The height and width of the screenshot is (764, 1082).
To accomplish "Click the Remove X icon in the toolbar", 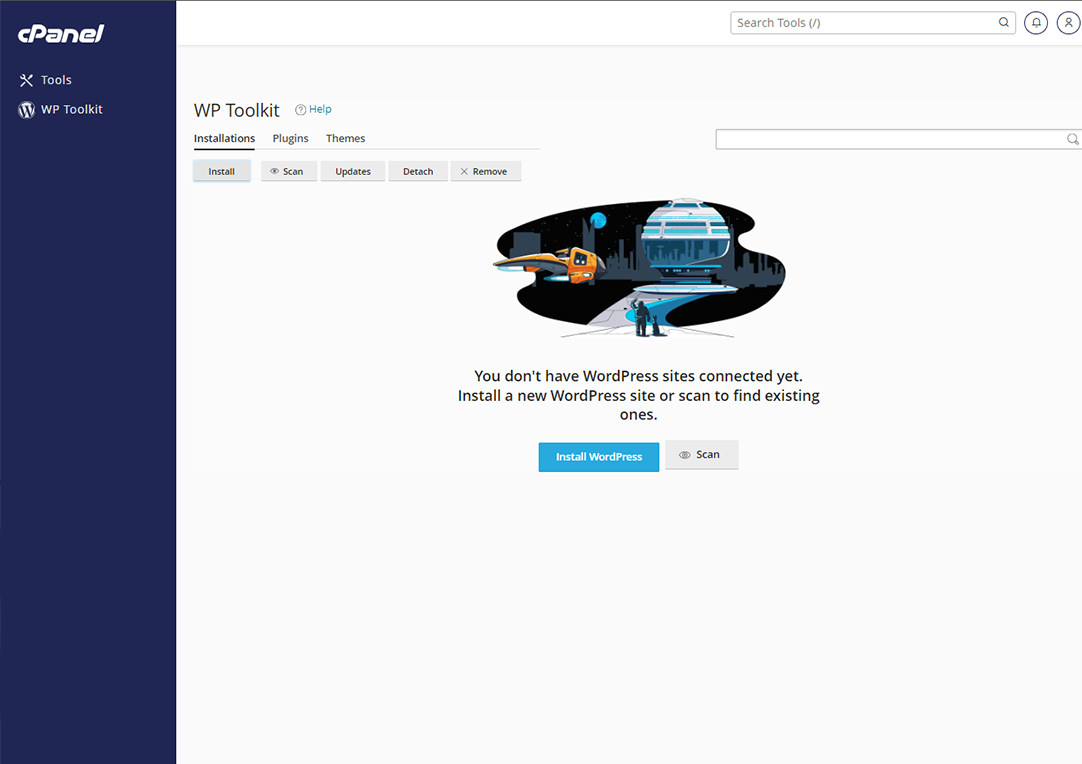I will 464,170.
